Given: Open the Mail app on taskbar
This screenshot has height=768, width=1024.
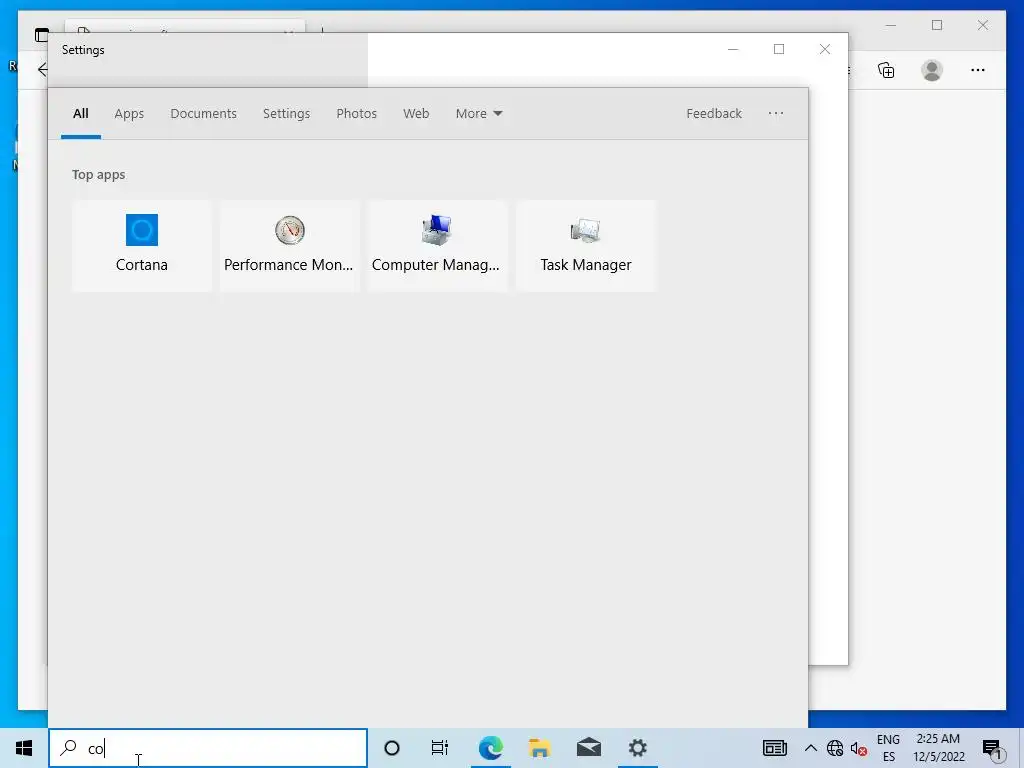Looking at the screenshot, I should tap(589, 748).
